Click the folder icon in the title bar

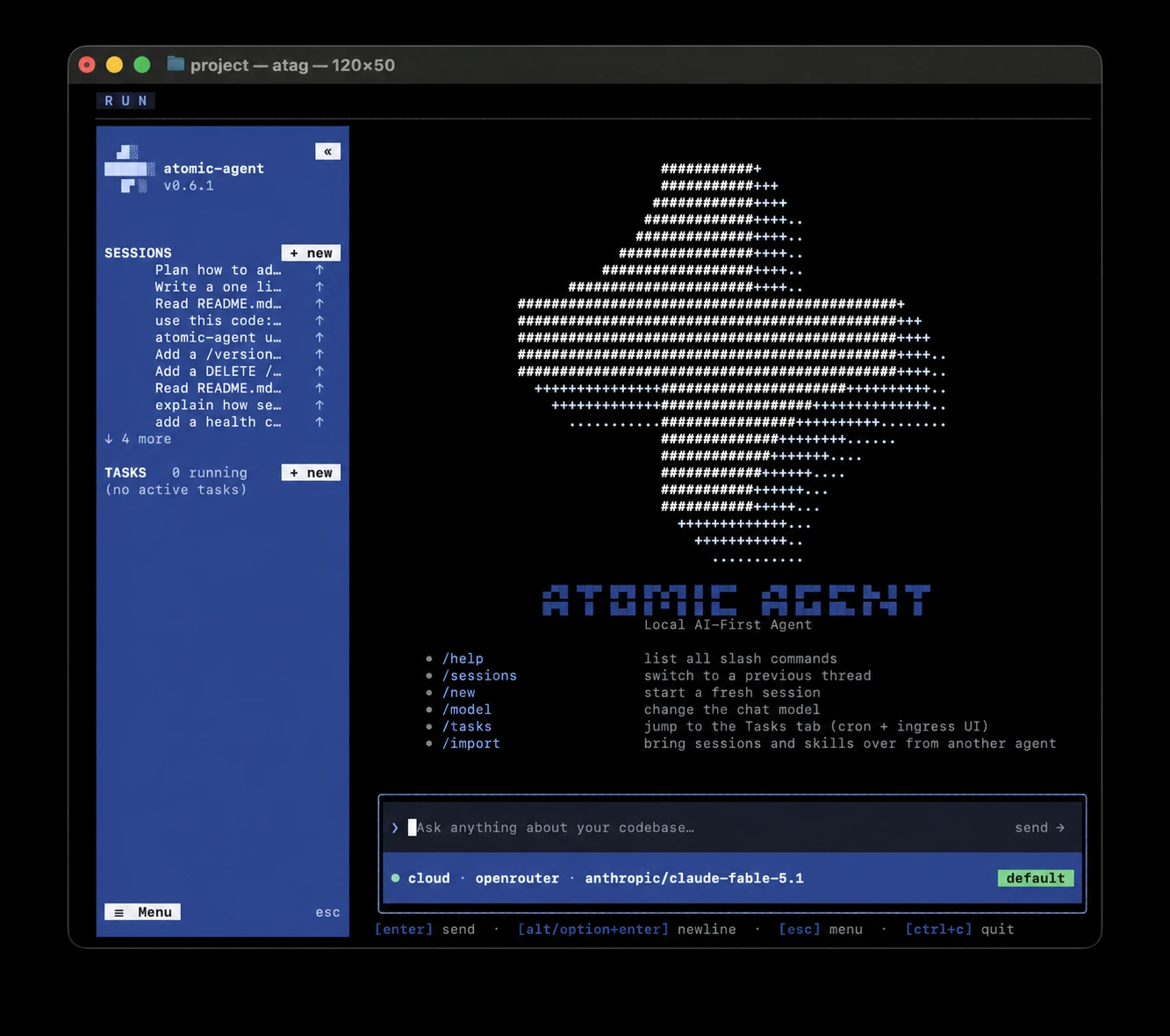point(176,64)
